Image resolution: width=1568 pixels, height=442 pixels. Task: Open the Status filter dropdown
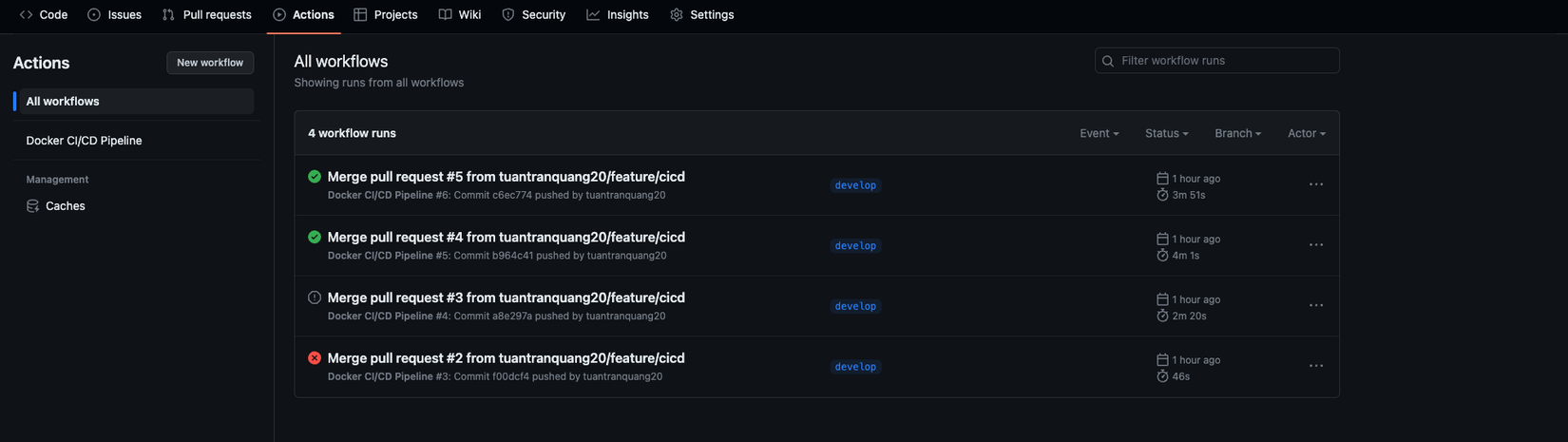pyautogui.click(x=1166, y=133)
